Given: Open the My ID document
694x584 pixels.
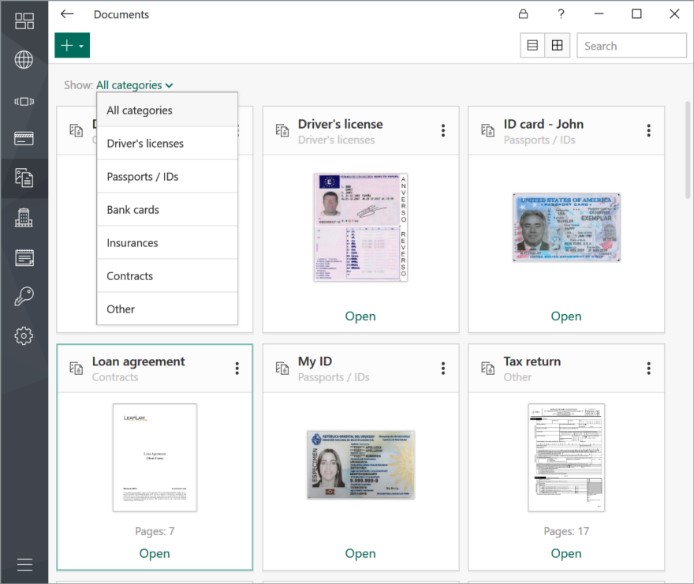Looking at the screenshot, I should coord(360,553).
